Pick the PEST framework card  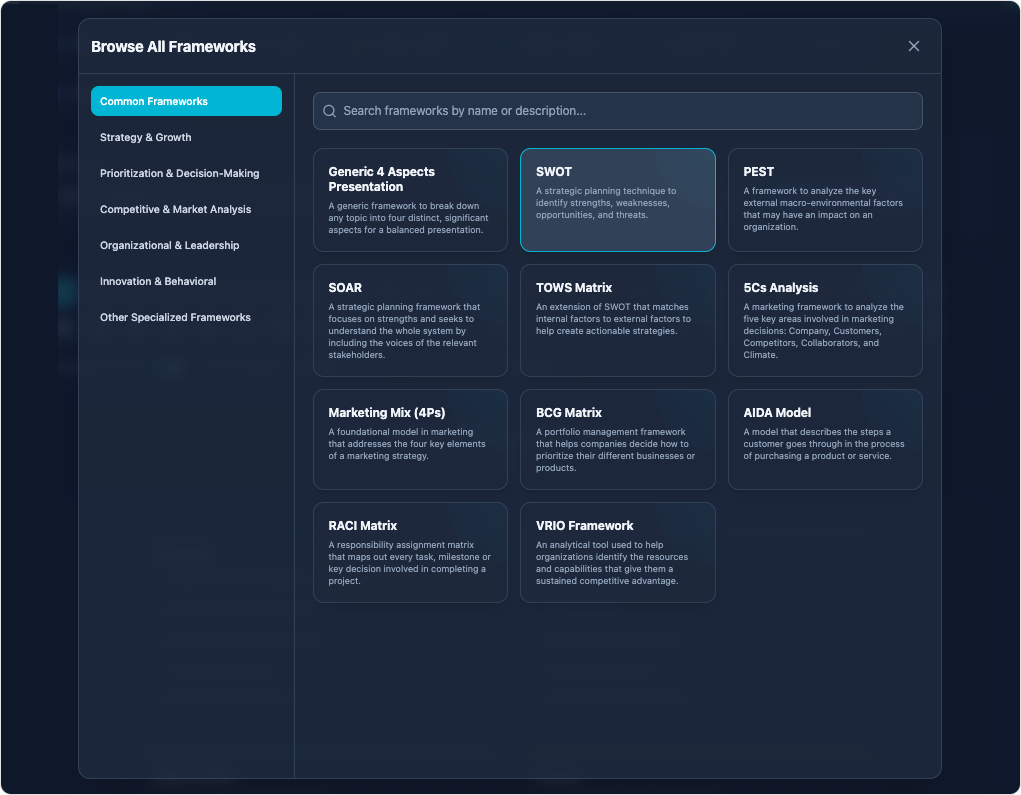pyautogui.click(x=825, y=200)
